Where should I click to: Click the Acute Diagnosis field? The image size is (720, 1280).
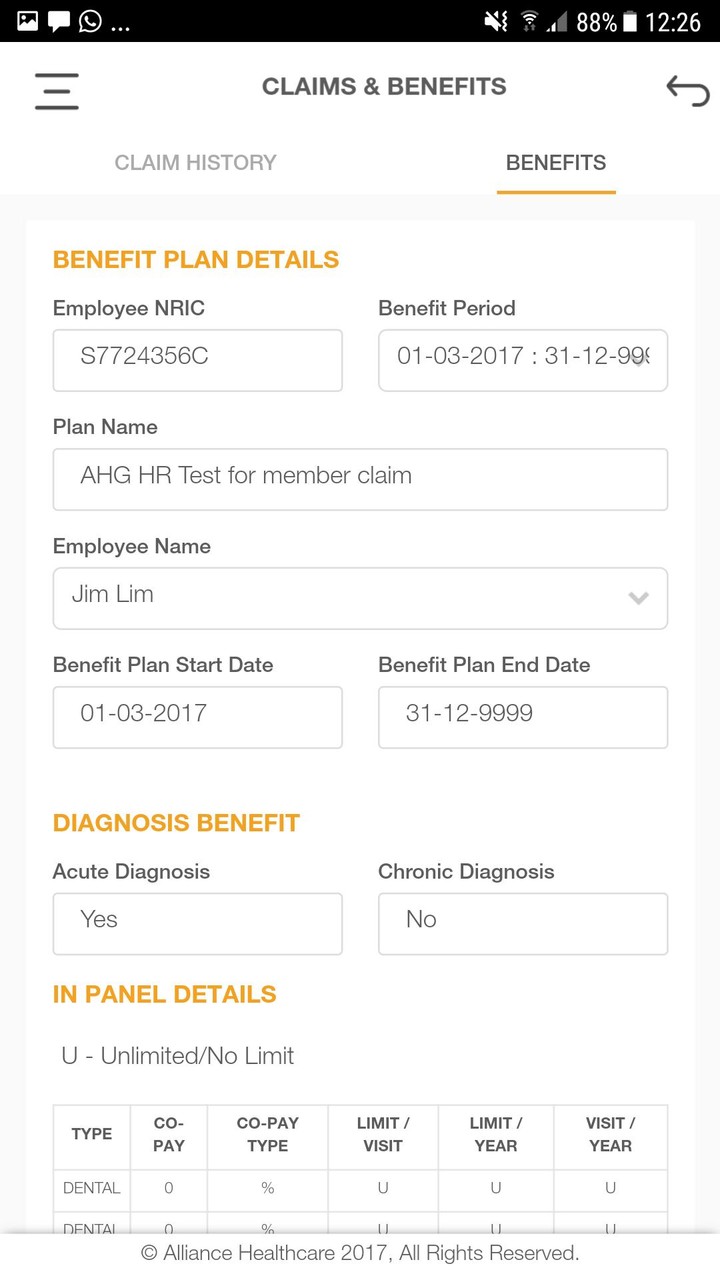197,923
